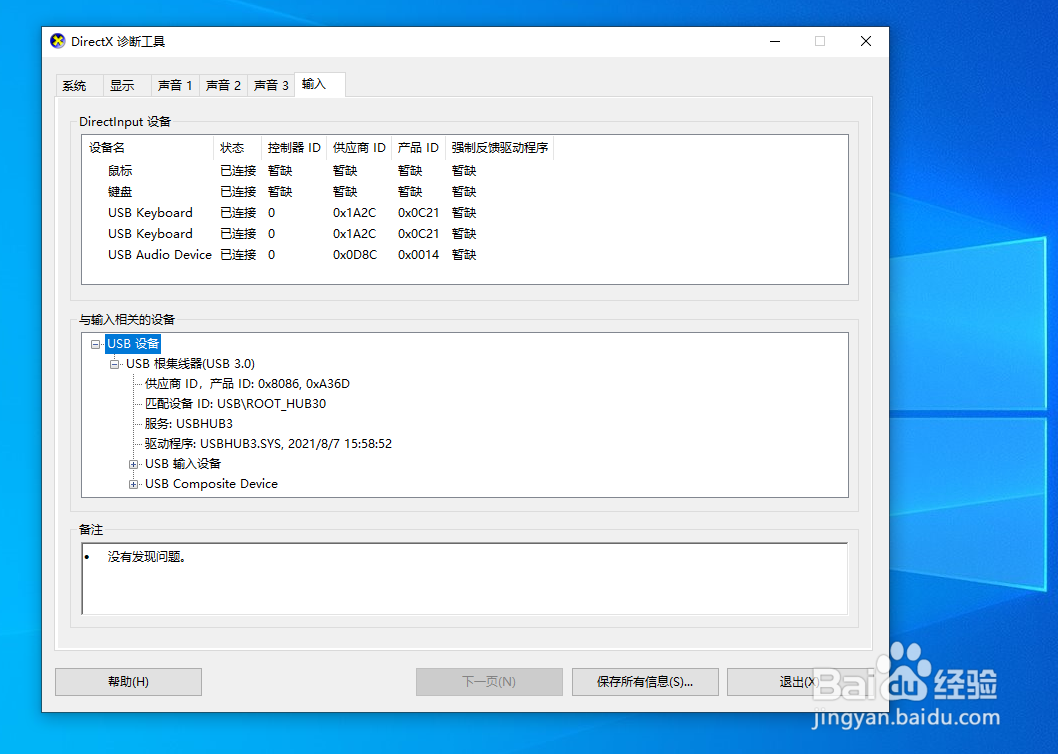The height and width of the screenshot is (754, 1058).
Task: Minimize the DirectX 诊断工具 window
Action: 775,41
